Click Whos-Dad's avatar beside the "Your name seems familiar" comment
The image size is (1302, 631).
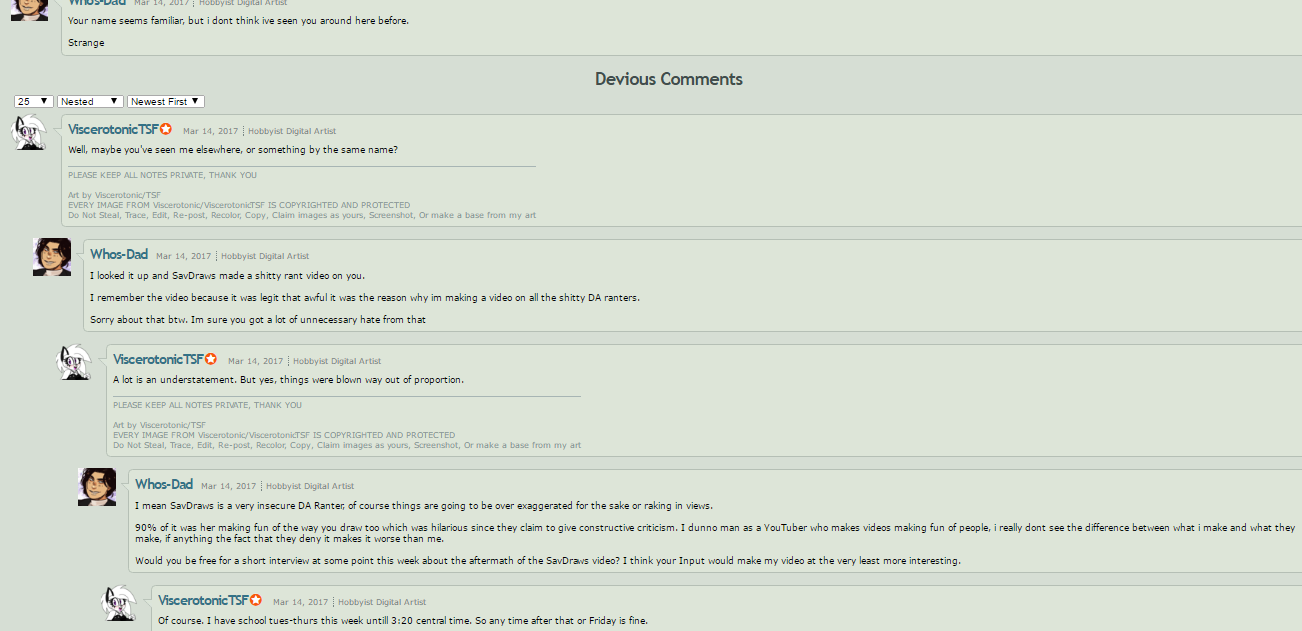[29, 8]
